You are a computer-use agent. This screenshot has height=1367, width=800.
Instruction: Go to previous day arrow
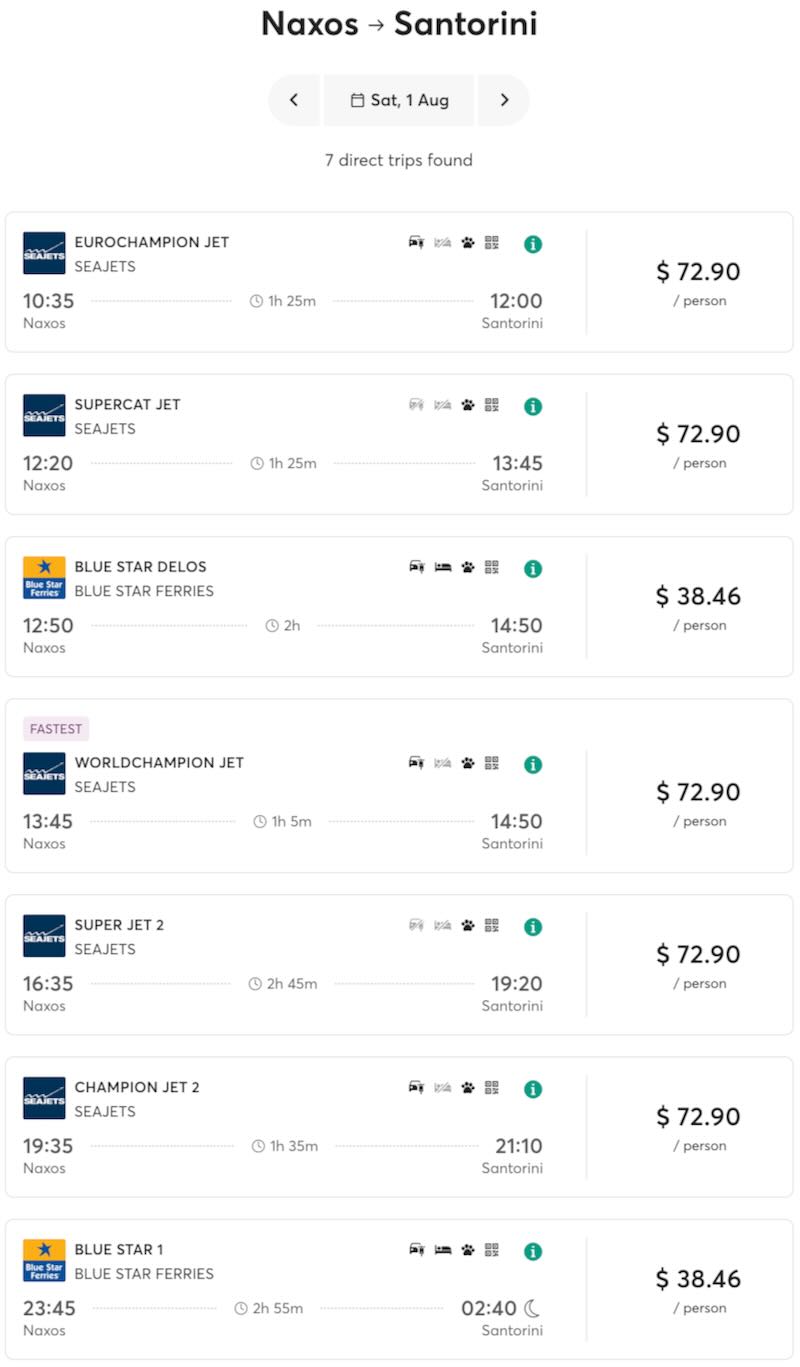[x=294, y=100]
